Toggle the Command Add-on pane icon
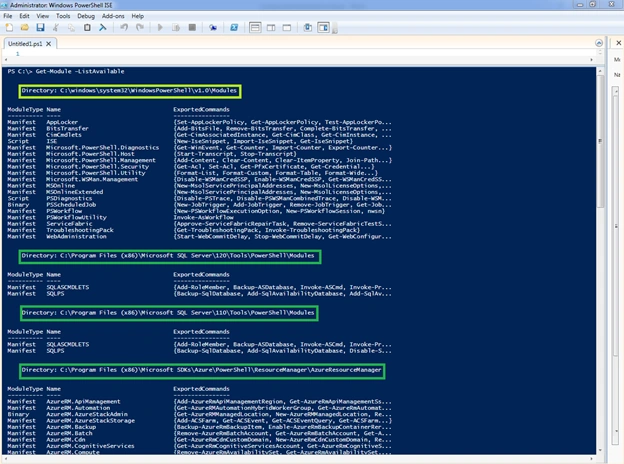The image size is (624, 464). pyautogui.click(x=324, y=27)
